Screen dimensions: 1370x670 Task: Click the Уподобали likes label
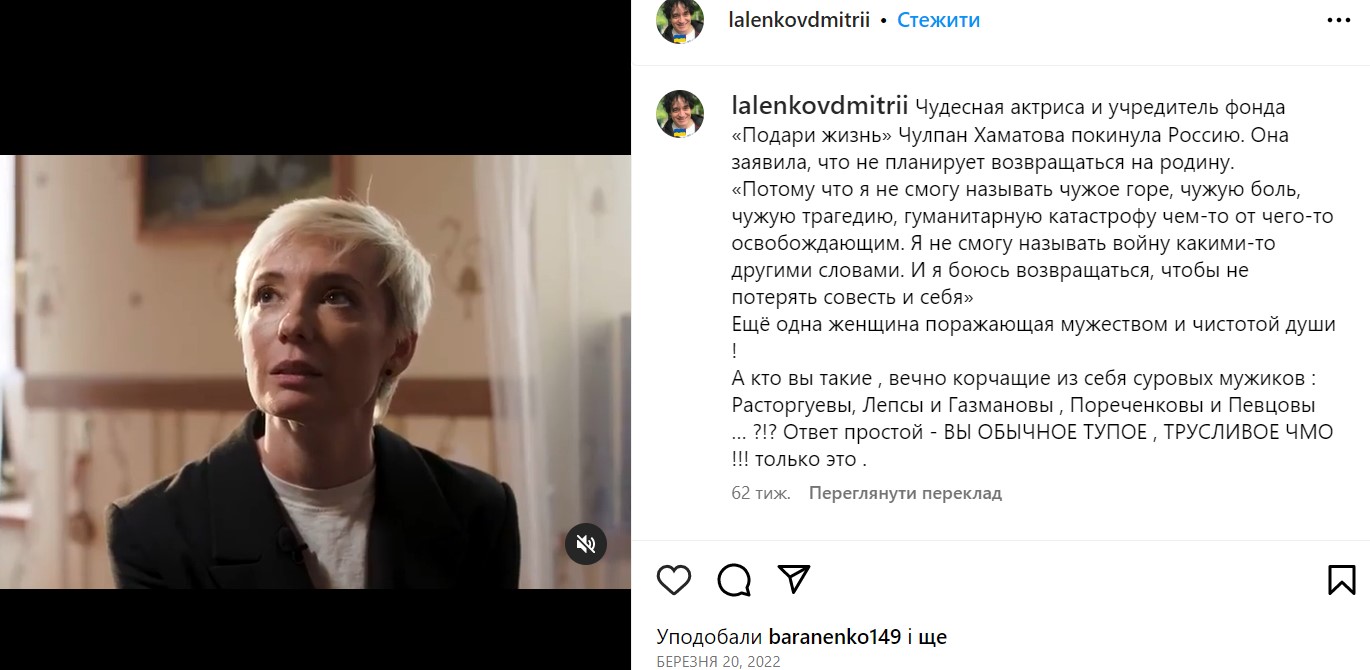710,637
